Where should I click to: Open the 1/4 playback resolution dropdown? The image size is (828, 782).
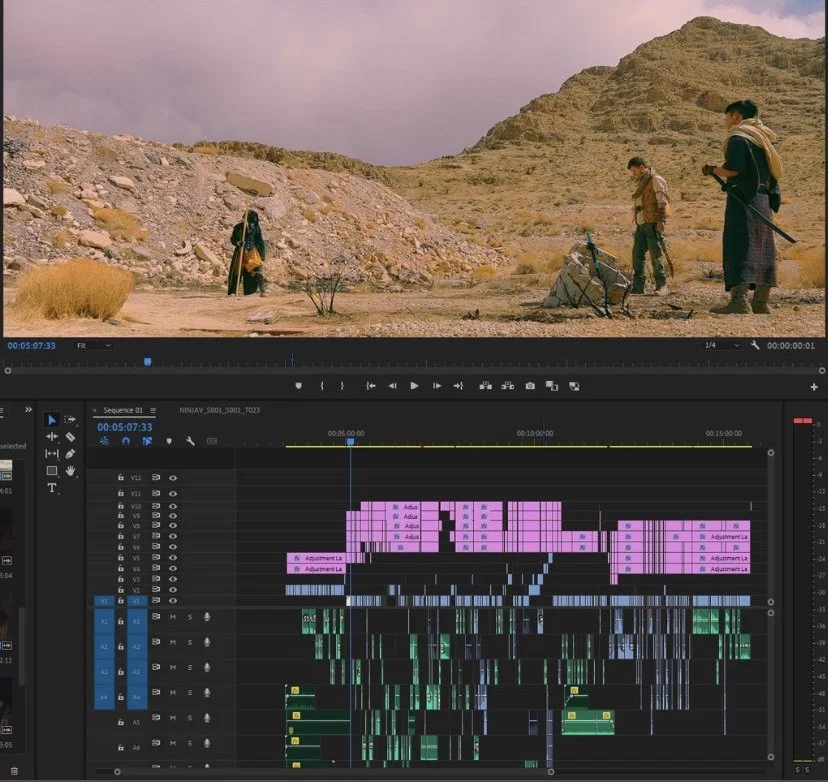[x=722, y=345]
